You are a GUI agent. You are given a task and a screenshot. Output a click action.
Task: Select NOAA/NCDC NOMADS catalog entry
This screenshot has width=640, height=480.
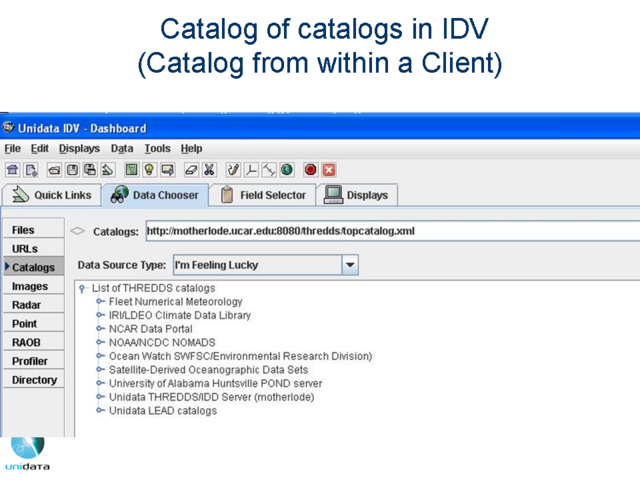148,343
